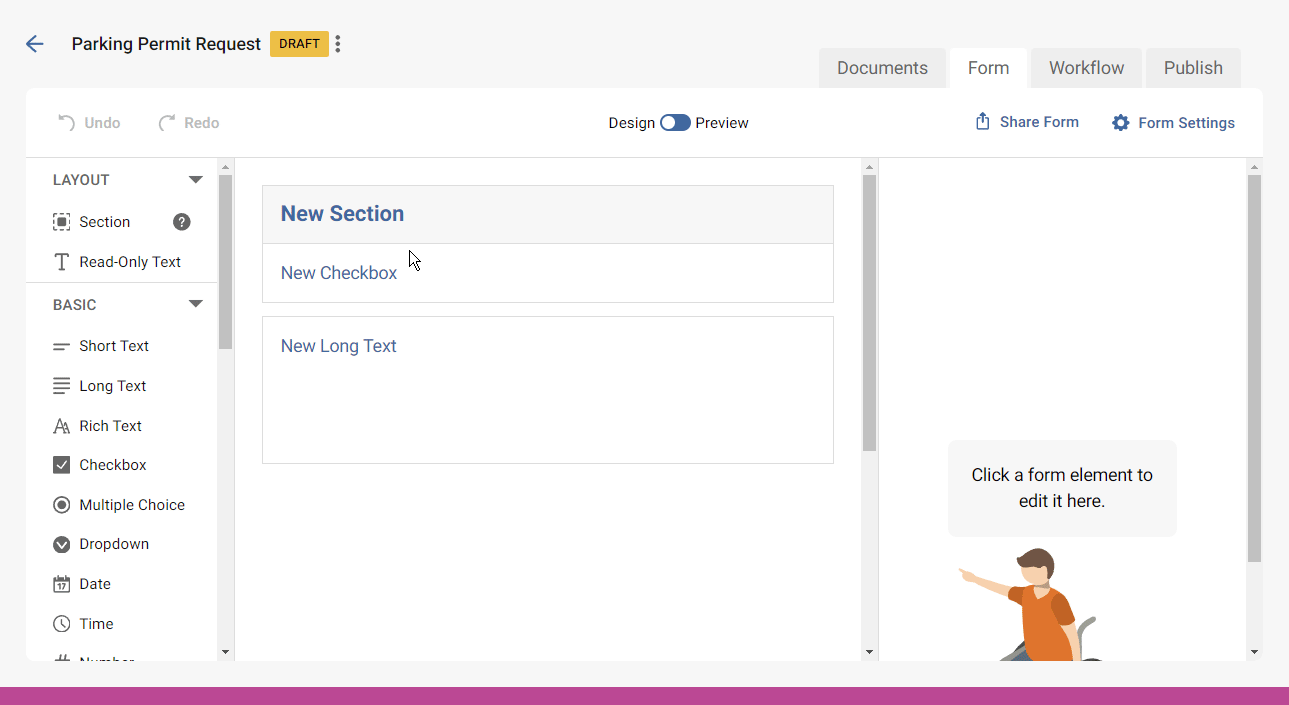Image resolution: width=1289 pixels, height=705 pixels.
Task: Add a Rich Text element
Action: coord(109,426)
